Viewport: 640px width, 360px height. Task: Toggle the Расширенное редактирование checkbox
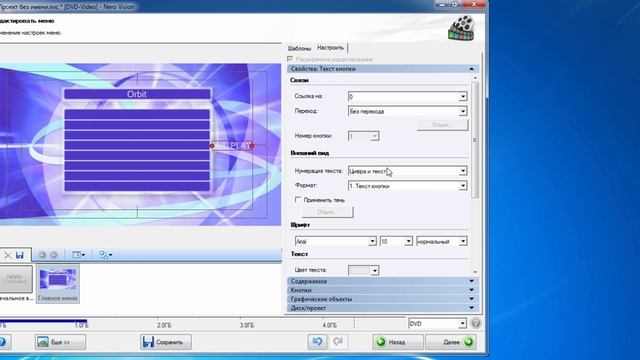point(290,59)
